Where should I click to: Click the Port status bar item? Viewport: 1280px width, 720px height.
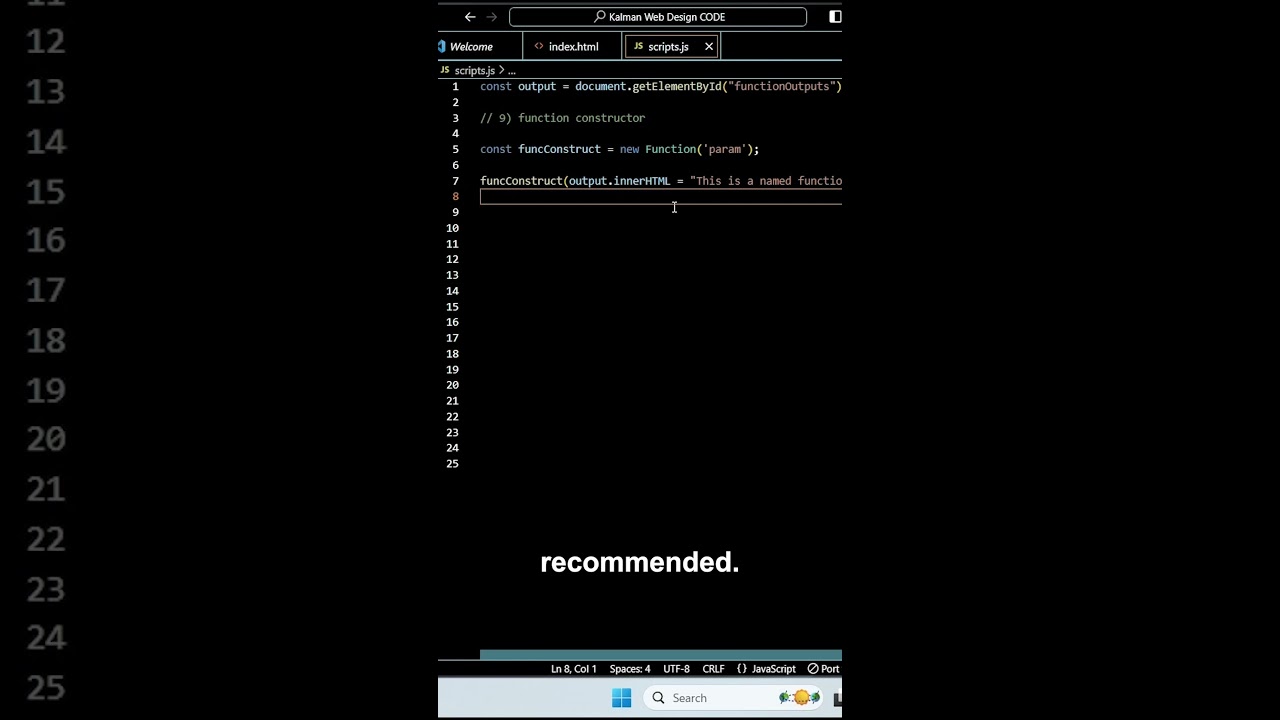pos(824,669)
